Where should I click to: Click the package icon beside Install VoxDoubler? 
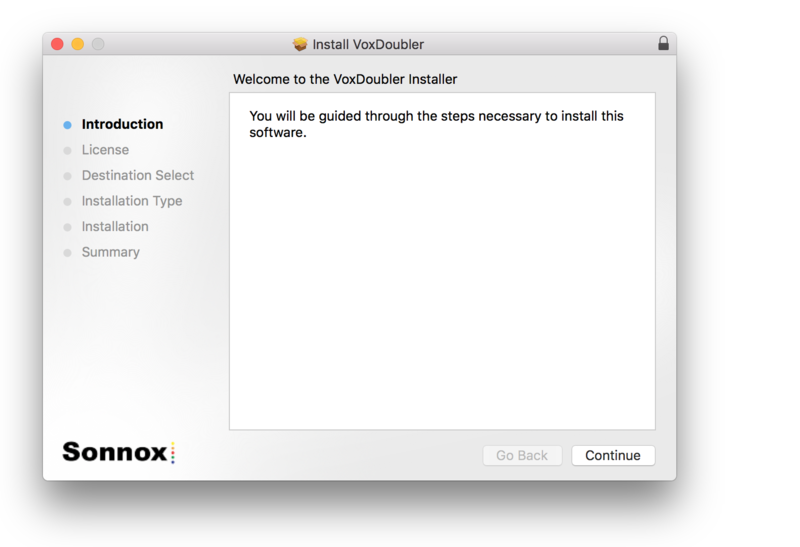click(300, 44)
